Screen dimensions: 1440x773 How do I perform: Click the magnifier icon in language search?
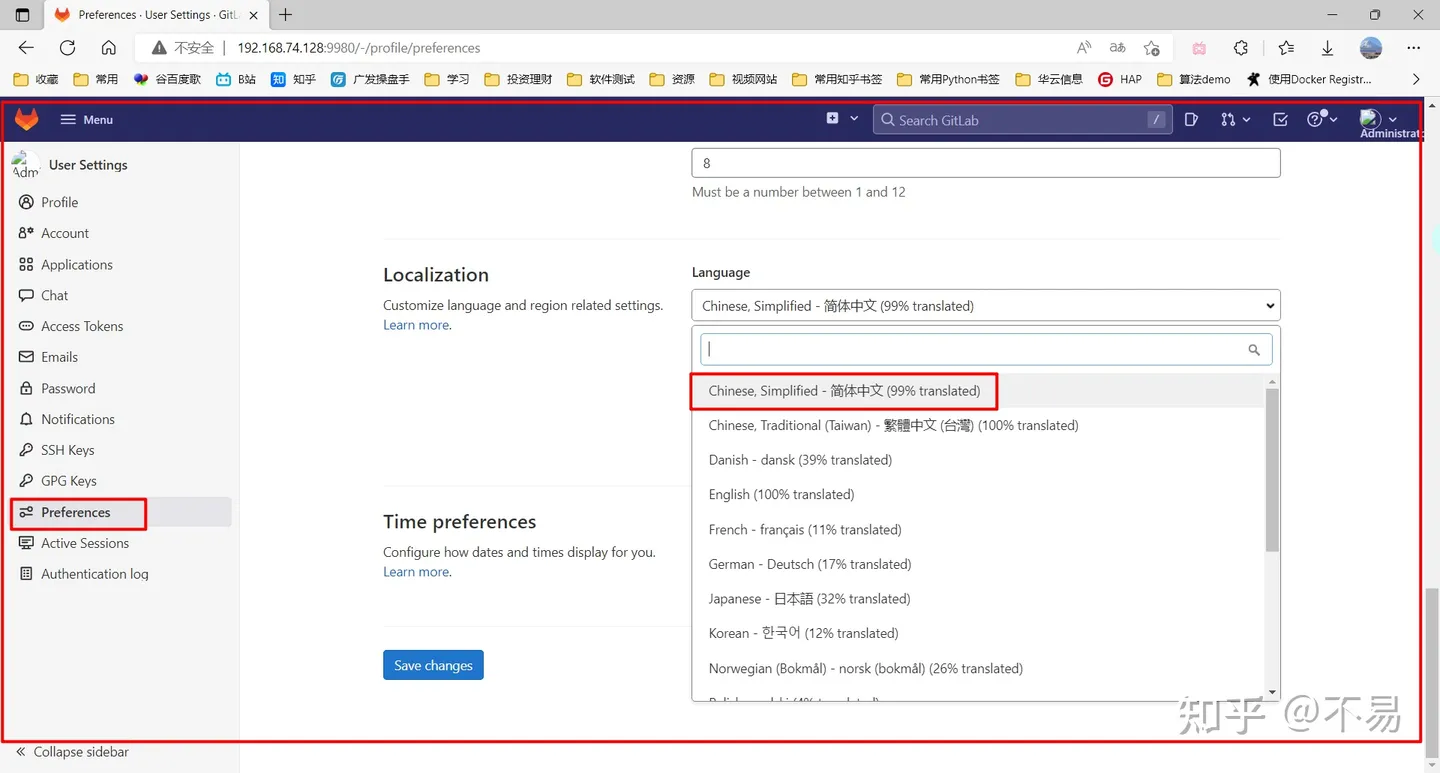[x=1254, y=350]
